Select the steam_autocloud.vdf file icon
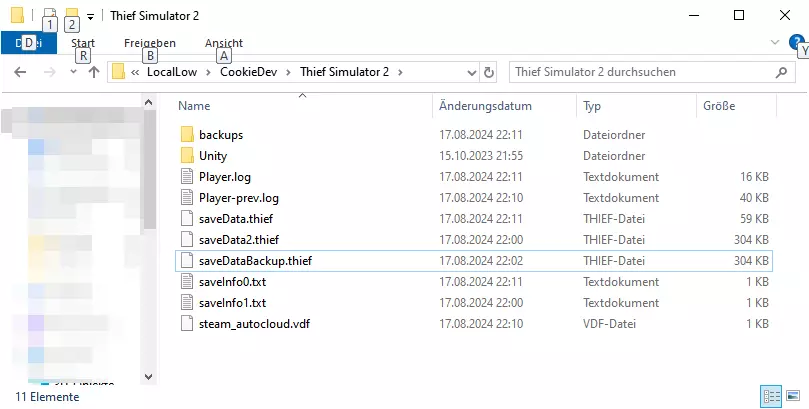This screenshot has height=409, width=809. point(187,324)
